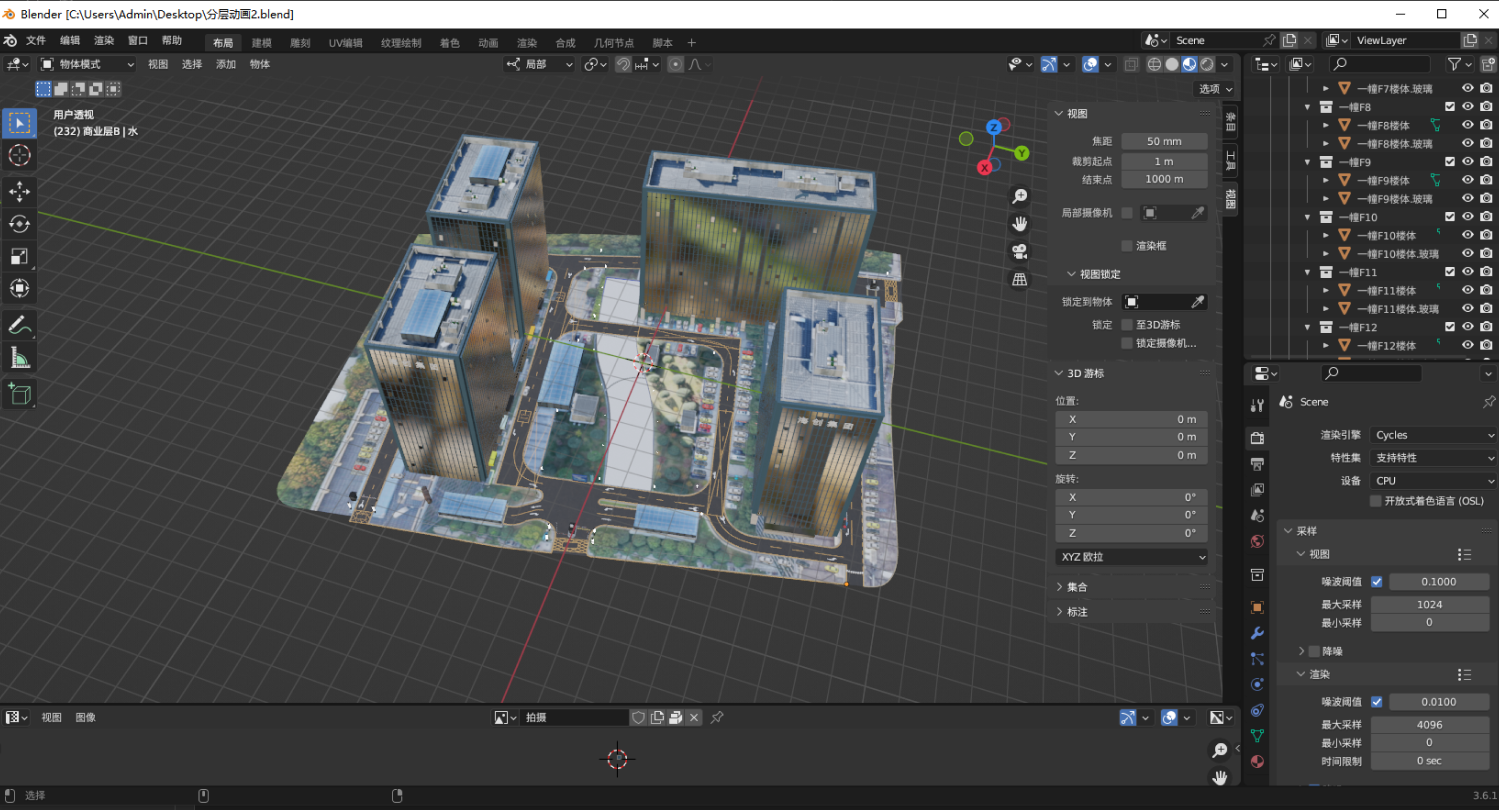Click the 选项 button in viewport header
This screenshot has height=810, width=1499.
click(x=1213, y=89)
